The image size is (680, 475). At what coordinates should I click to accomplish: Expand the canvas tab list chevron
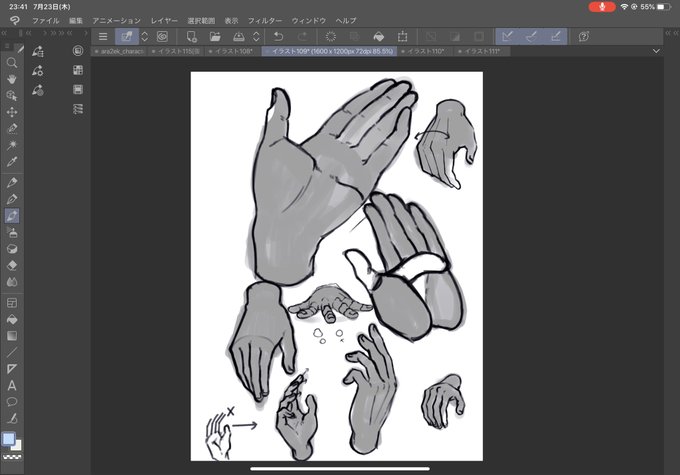[656, 51]
